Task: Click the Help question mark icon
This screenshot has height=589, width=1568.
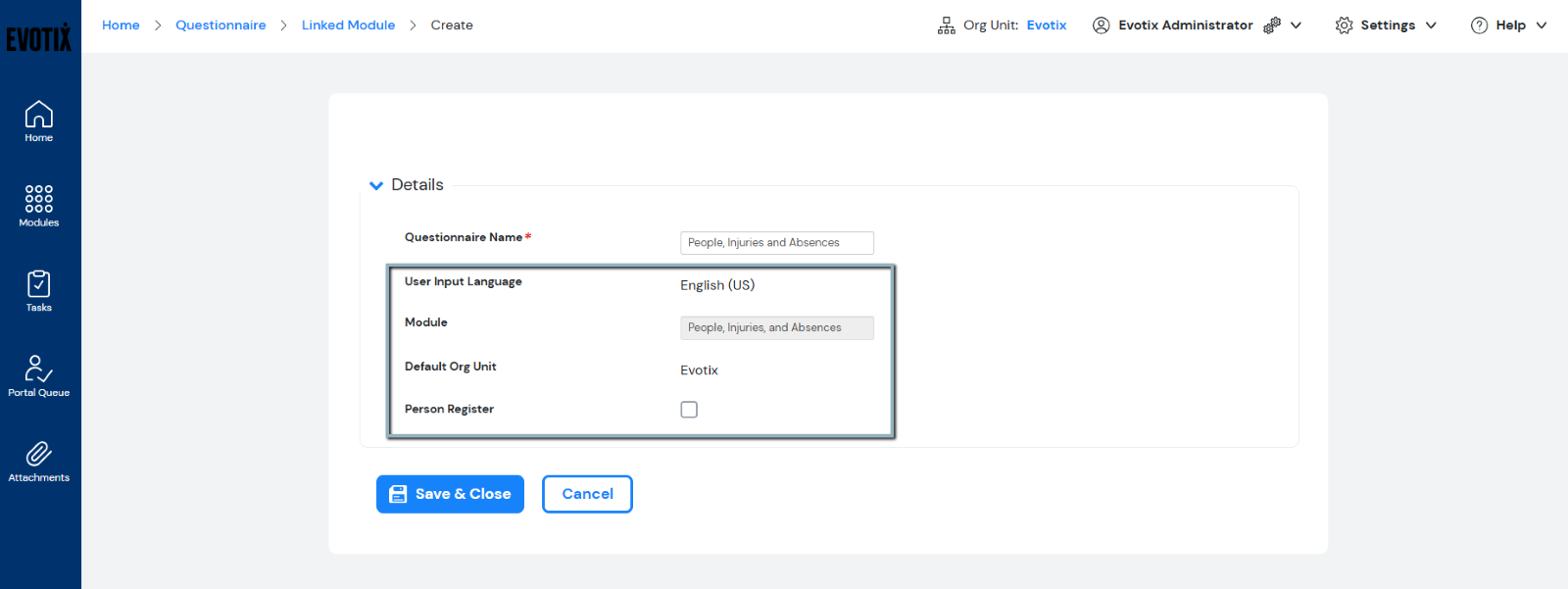Action: point(1480,25)
